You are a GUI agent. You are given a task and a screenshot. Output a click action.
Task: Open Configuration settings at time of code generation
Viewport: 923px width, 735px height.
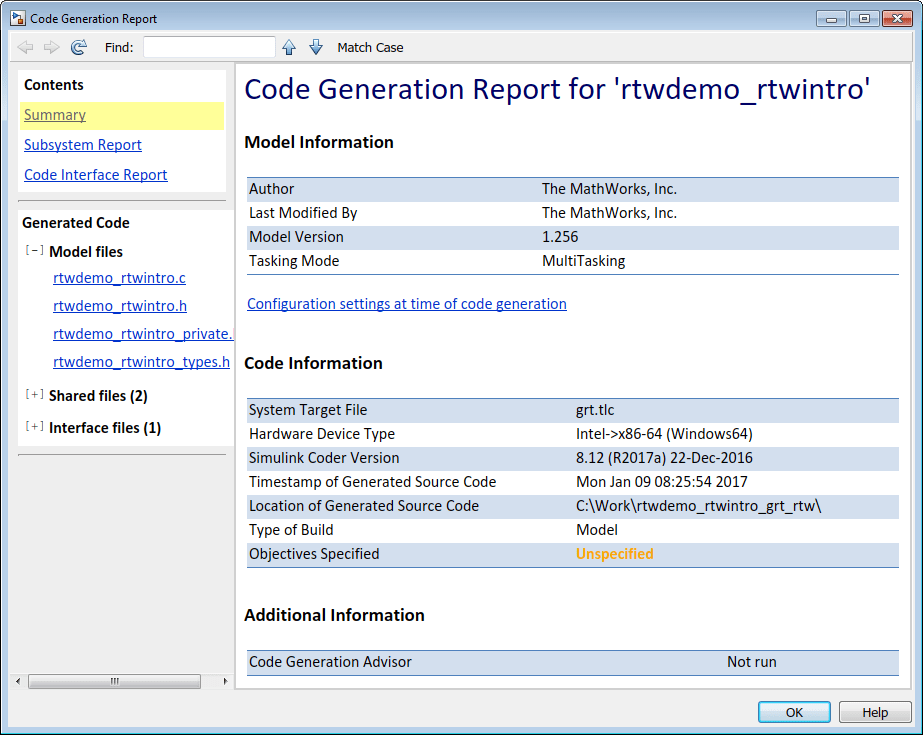point(407,304)
